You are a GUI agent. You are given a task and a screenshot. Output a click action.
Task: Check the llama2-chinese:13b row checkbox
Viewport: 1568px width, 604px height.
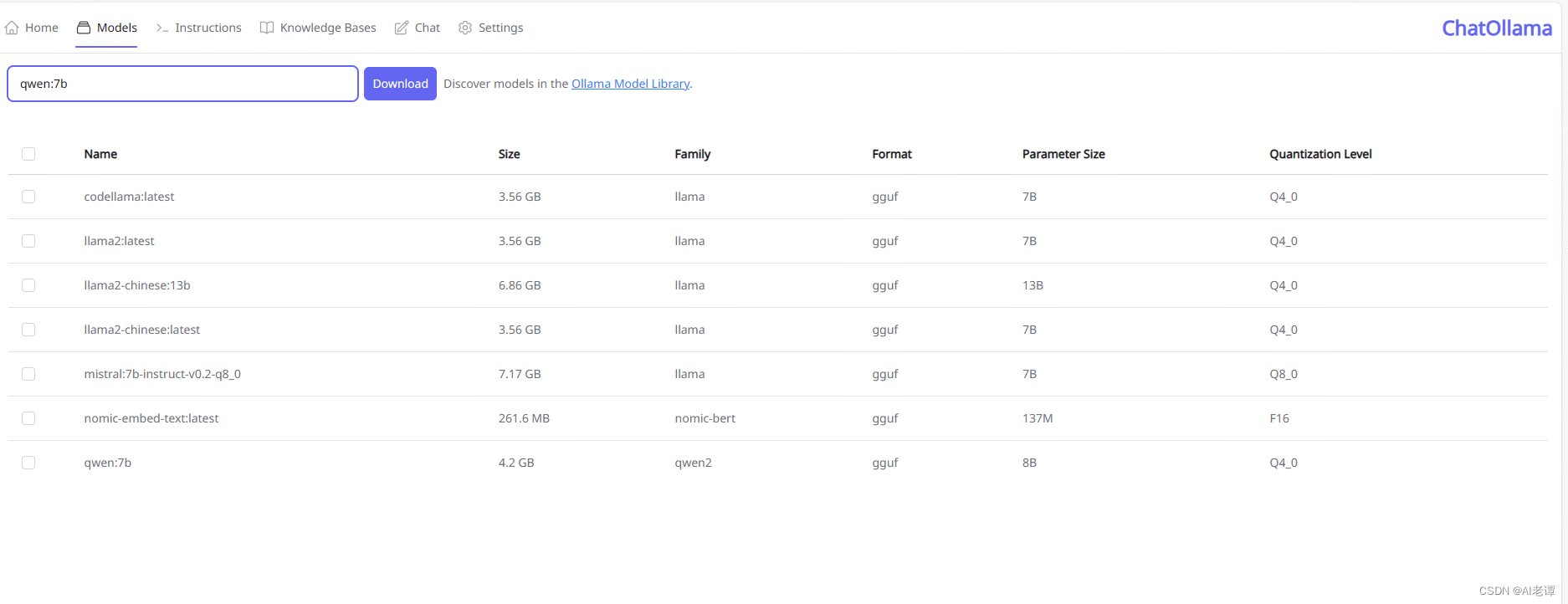point(28,285)
